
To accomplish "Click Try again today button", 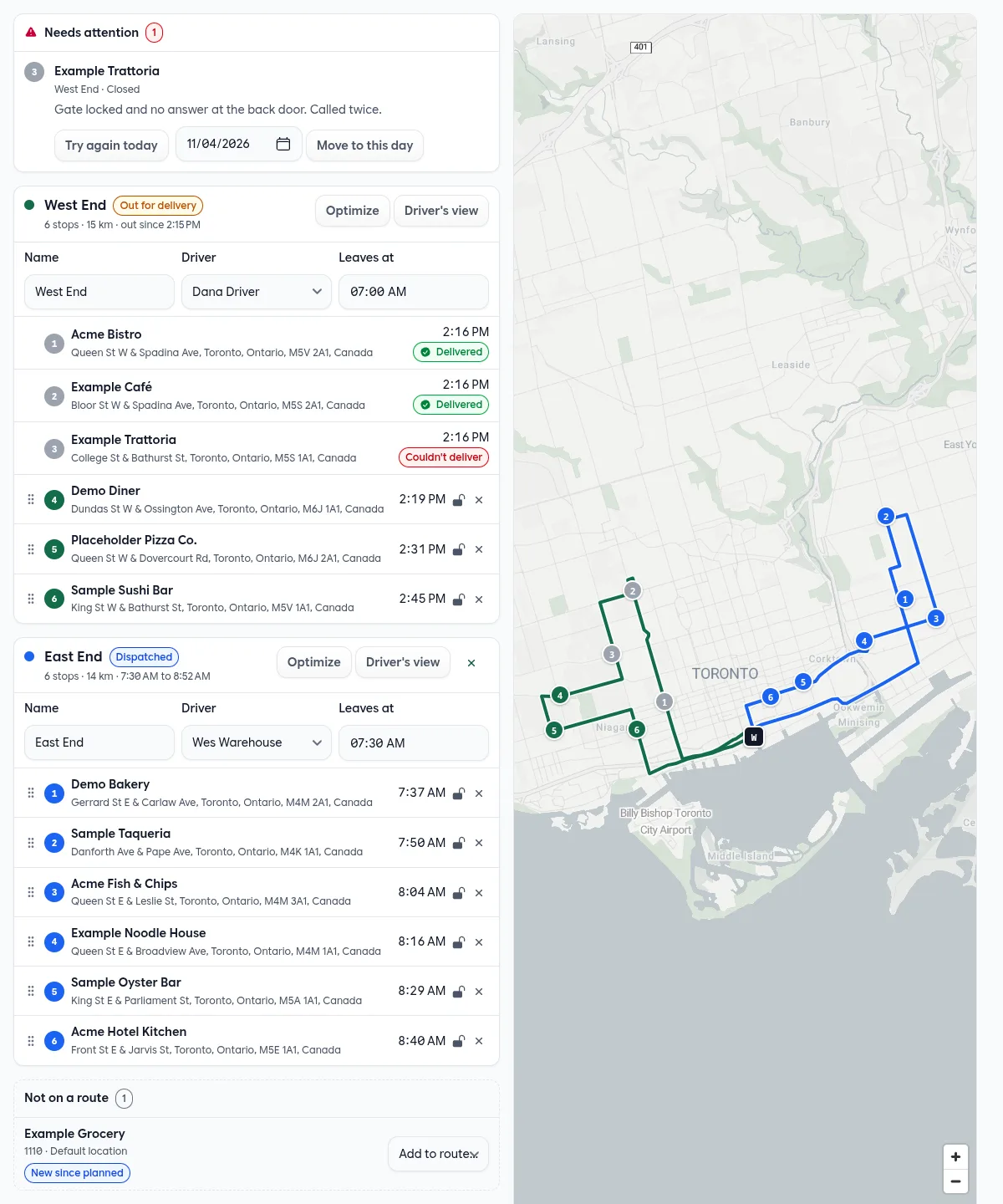I will pyautogui.click(x=111, y=145).
